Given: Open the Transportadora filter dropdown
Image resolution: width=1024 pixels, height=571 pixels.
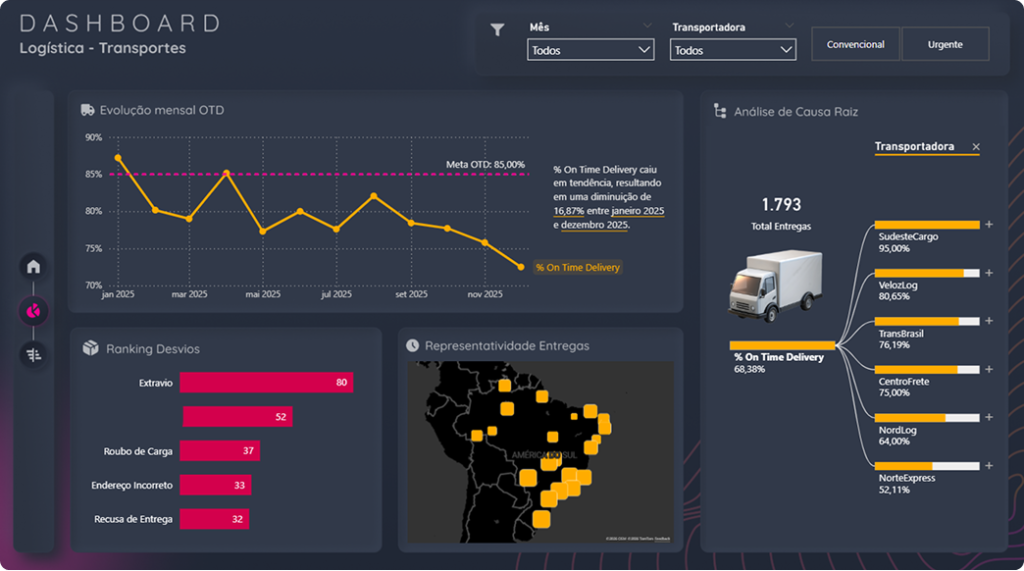Looking at the screenshot, I should tap(733, 50).
